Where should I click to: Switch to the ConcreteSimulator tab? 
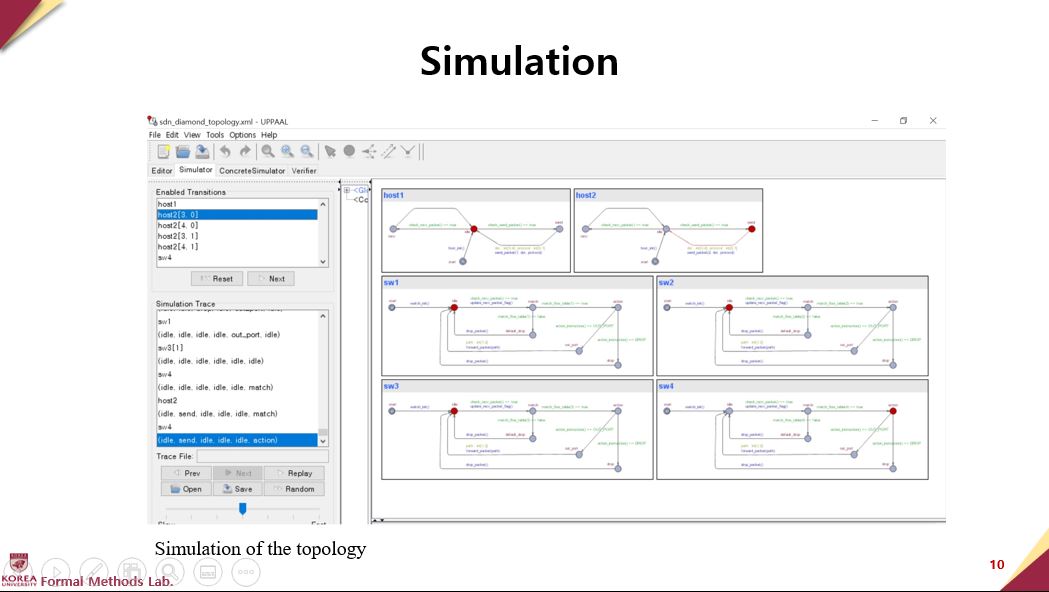click(x=252, y=171)
